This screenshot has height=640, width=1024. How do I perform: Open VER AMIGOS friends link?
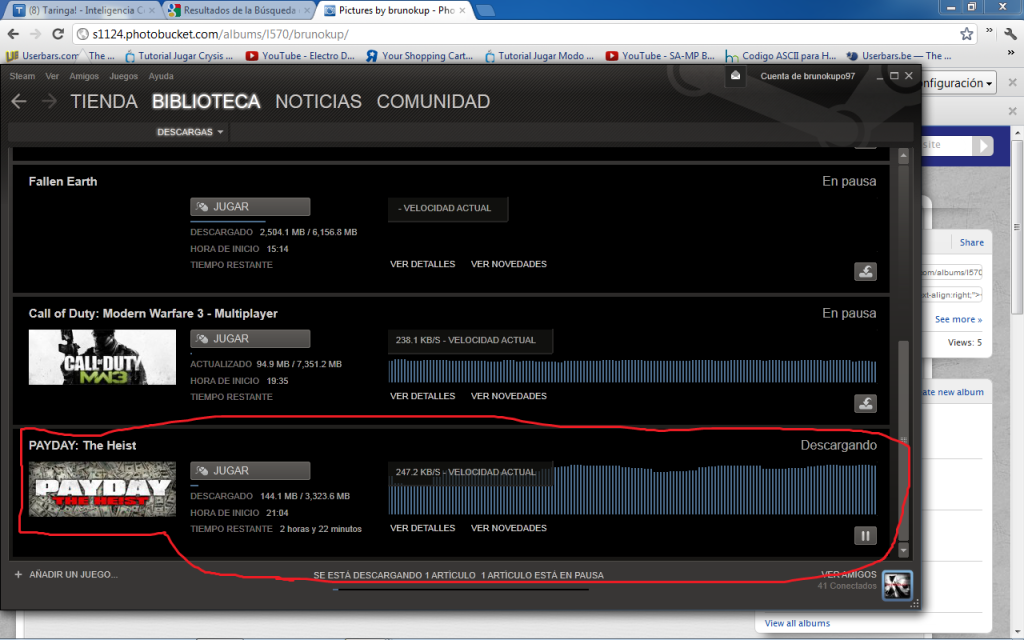coord(848,575)
